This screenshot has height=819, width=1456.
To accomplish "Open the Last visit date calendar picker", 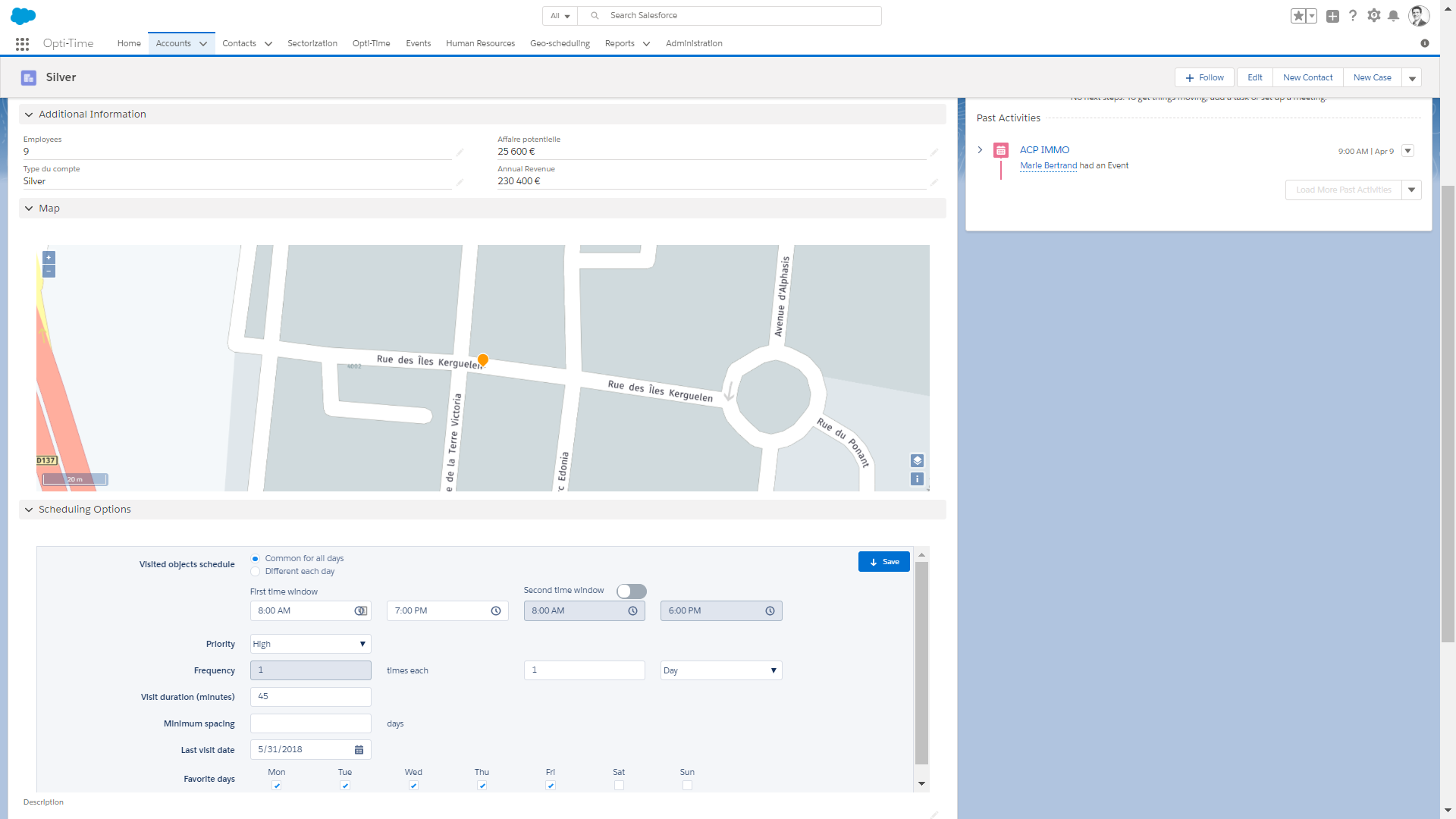I will tap(359, 750).
